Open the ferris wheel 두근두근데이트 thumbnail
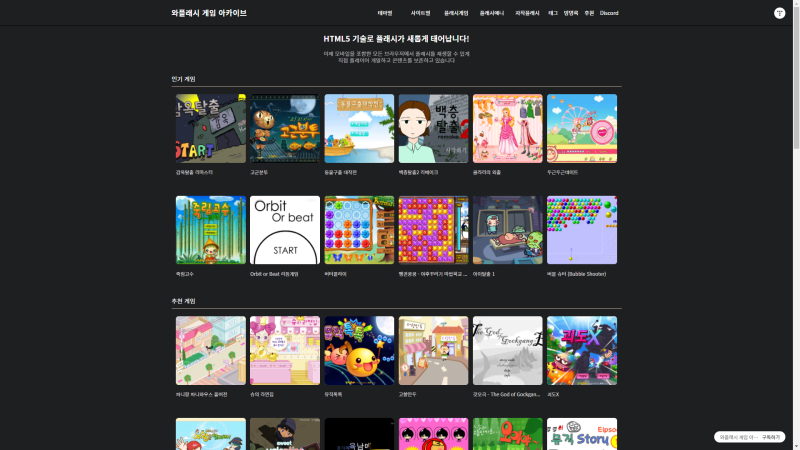This screenshot has height=450, width=800. coord(582,129)
